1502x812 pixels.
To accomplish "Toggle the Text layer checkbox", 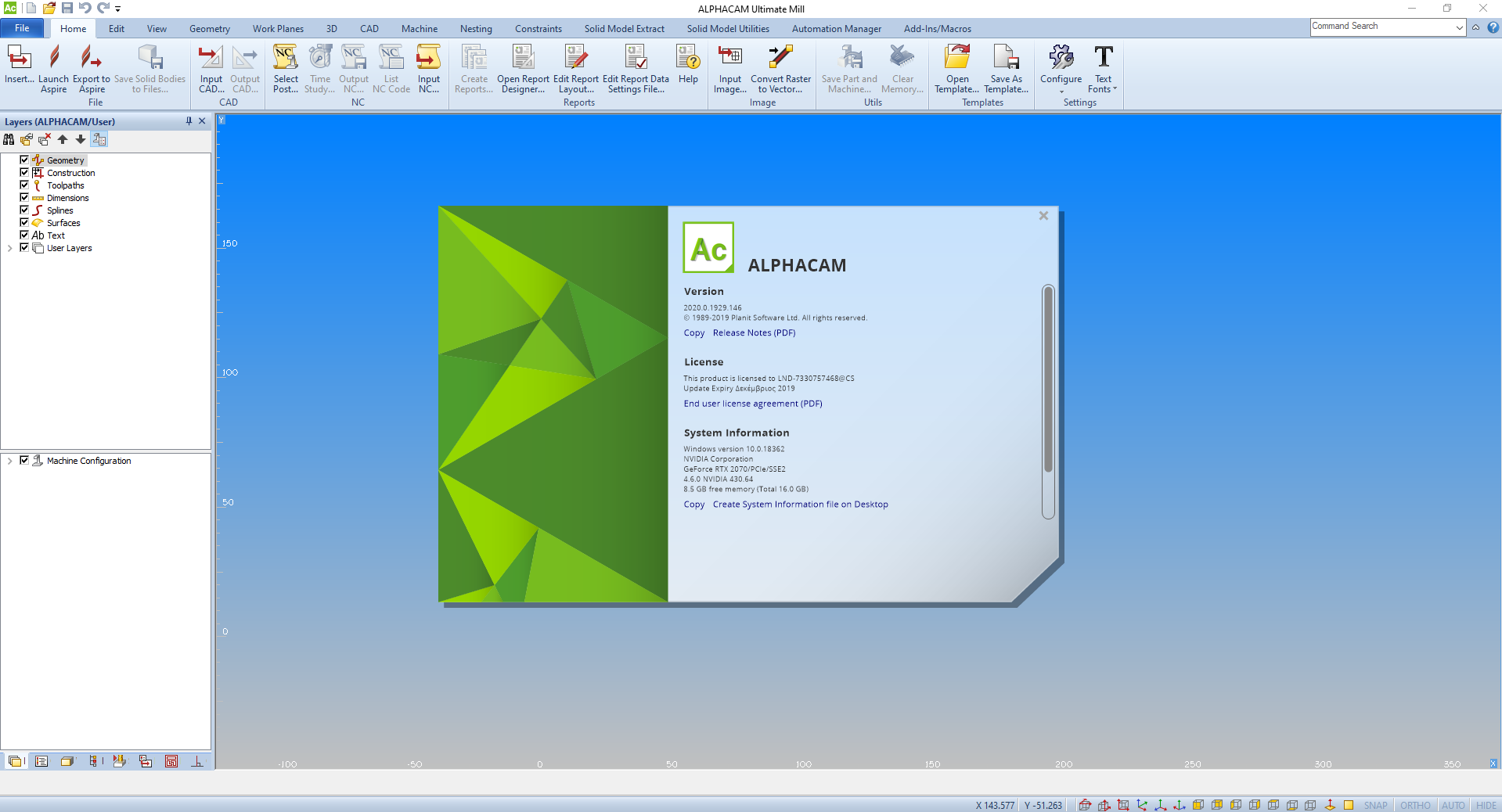I will (x=24, y=235).
